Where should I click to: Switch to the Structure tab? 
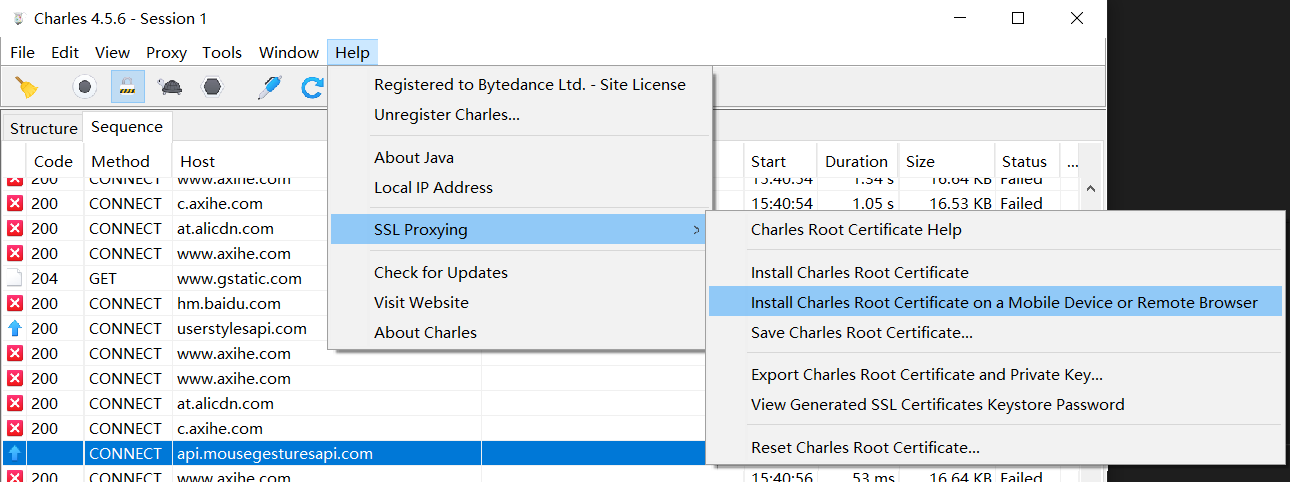click(43, 128)
